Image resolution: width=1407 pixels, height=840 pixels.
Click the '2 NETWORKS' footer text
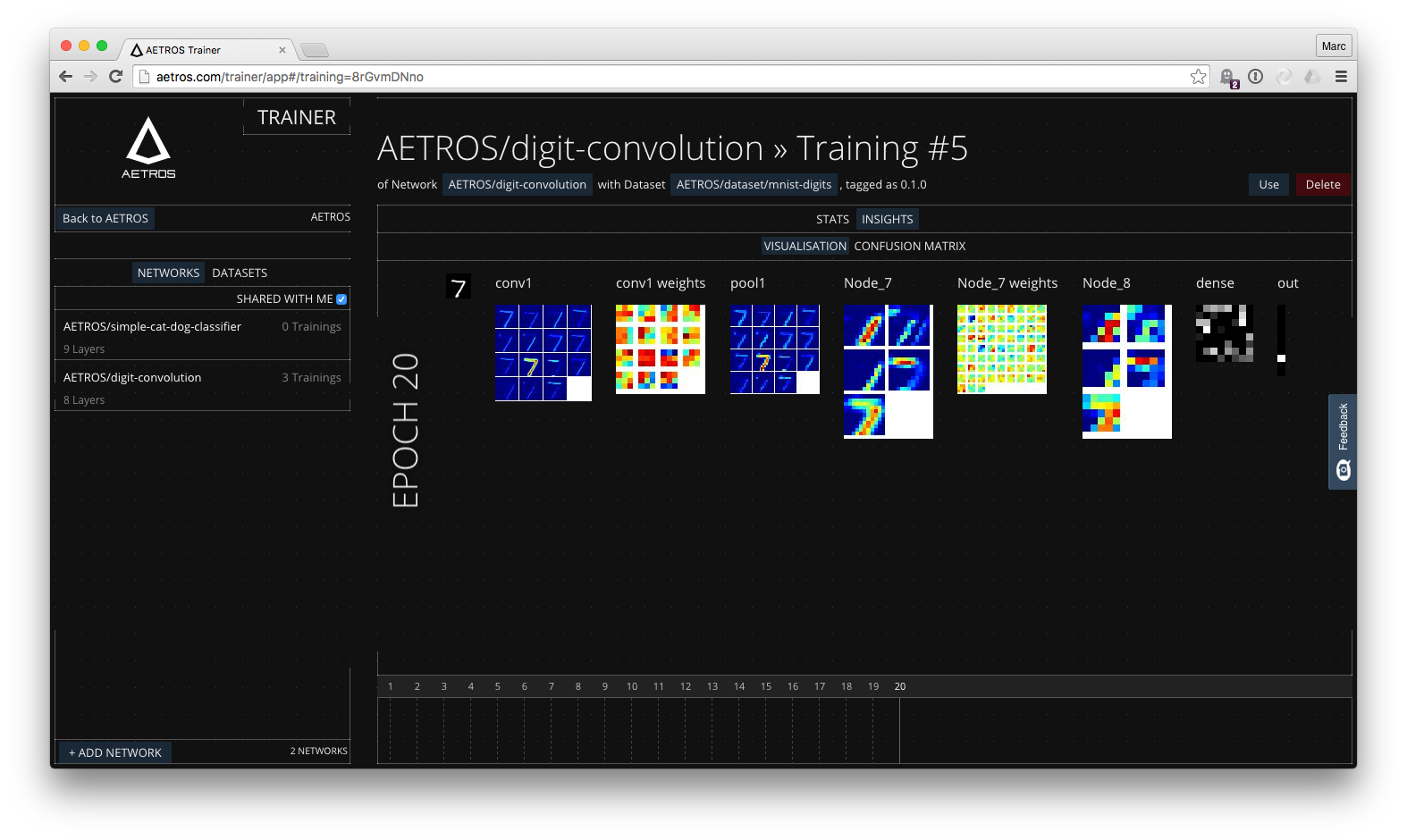(x=318, y=752)
